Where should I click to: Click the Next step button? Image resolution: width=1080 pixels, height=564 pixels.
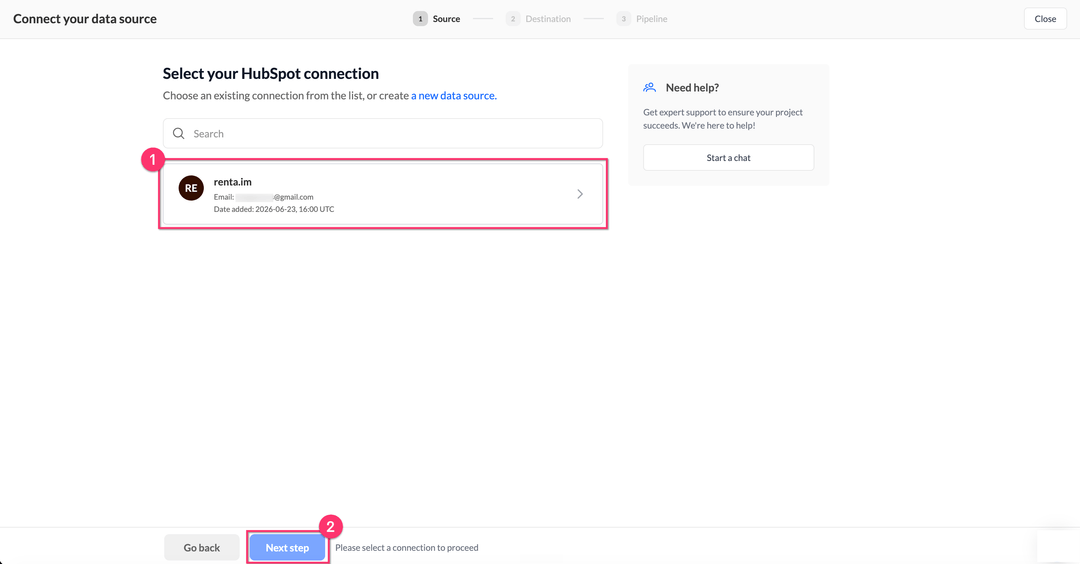coord(287,547)
